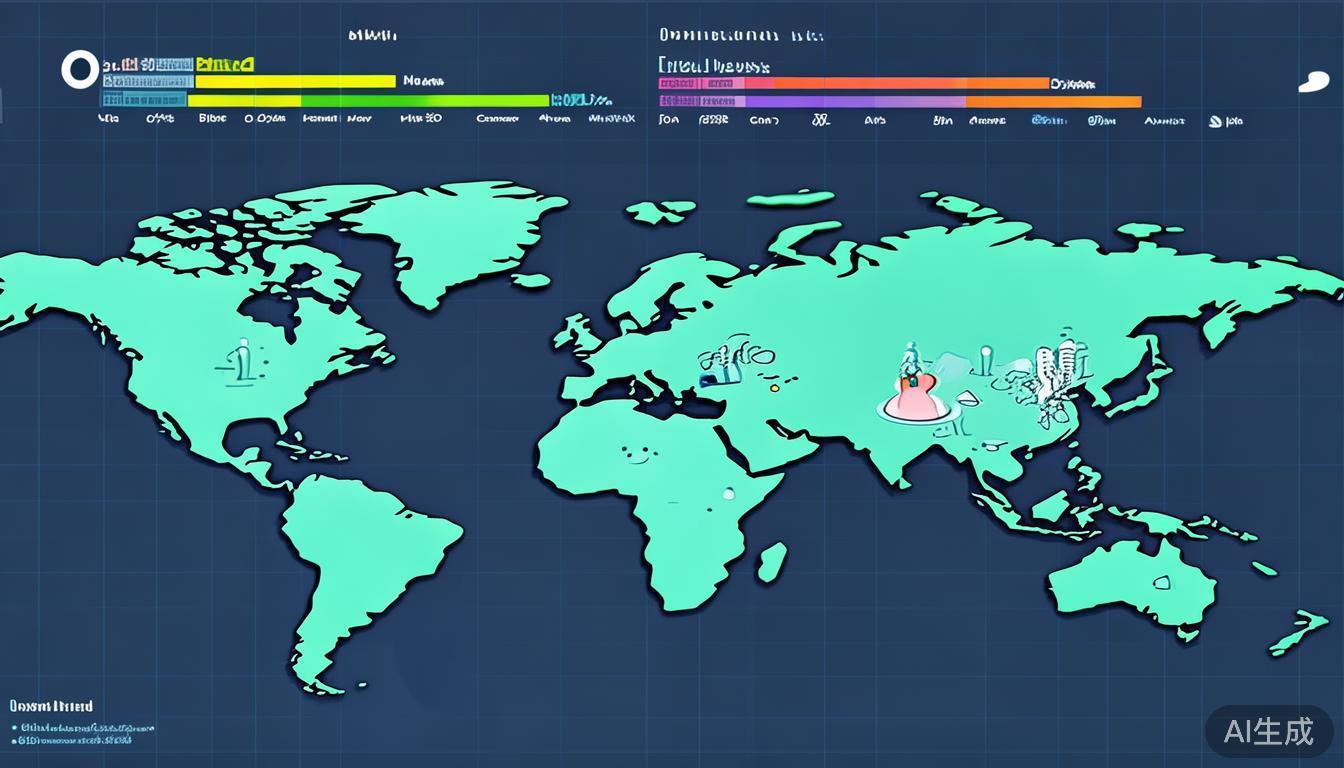Select the second legend entry at bottom-left

point(75,741)
